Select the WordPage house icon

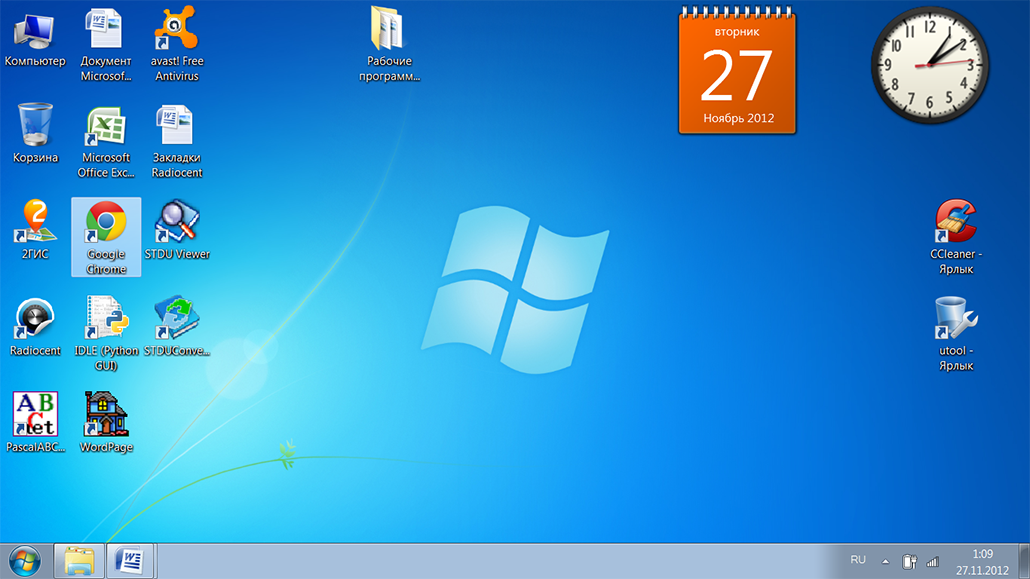click(106, 423)
